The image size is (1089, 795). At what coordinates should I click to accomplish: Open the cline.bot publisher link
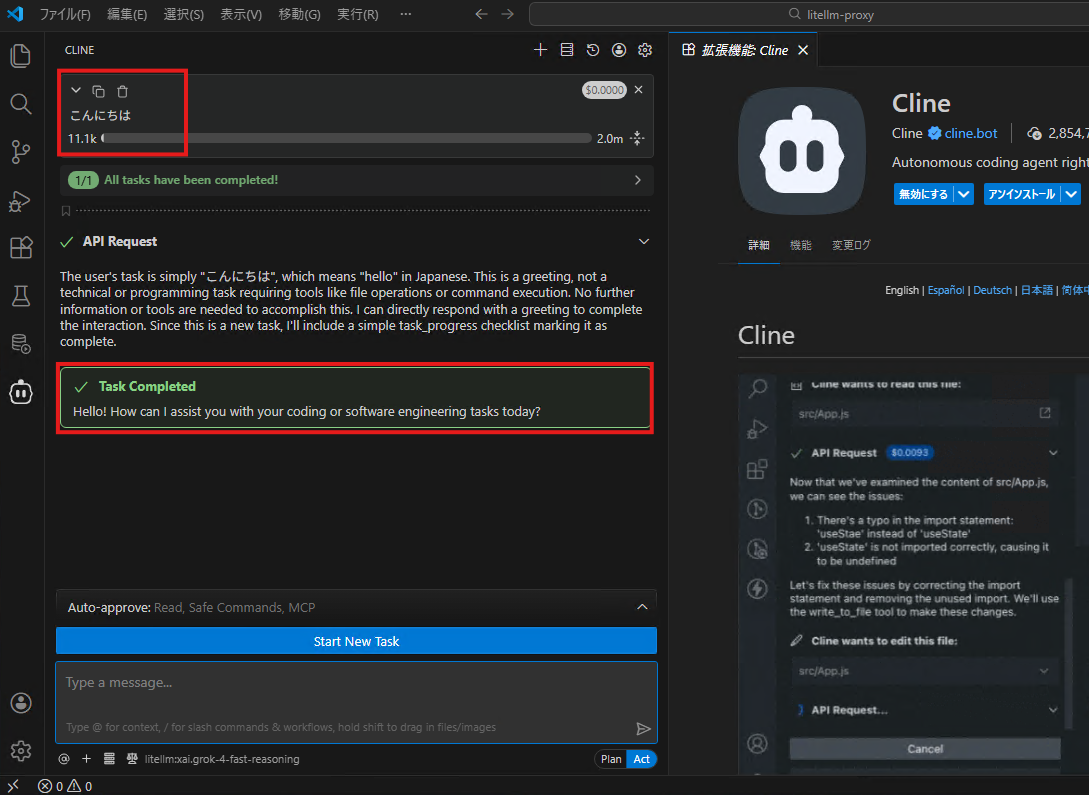pos(971,133)
